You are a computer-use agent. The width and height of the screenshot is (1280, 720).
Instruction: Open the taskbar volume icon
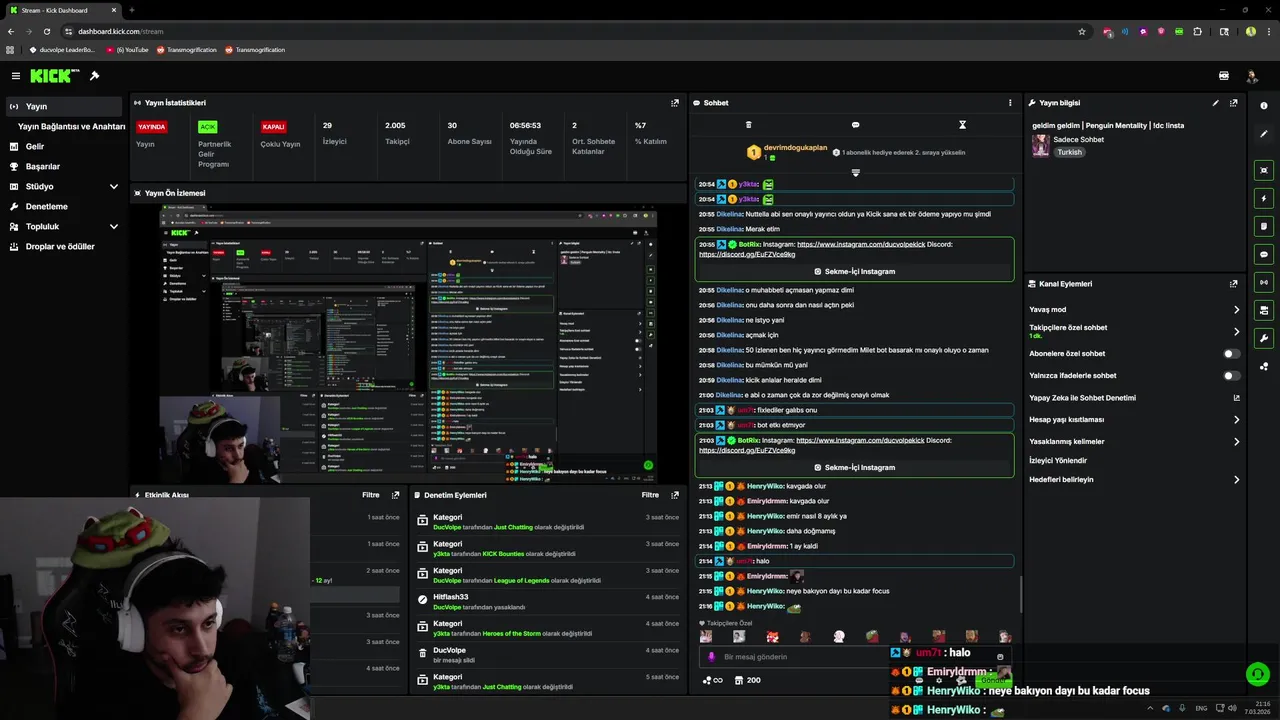1234,708
